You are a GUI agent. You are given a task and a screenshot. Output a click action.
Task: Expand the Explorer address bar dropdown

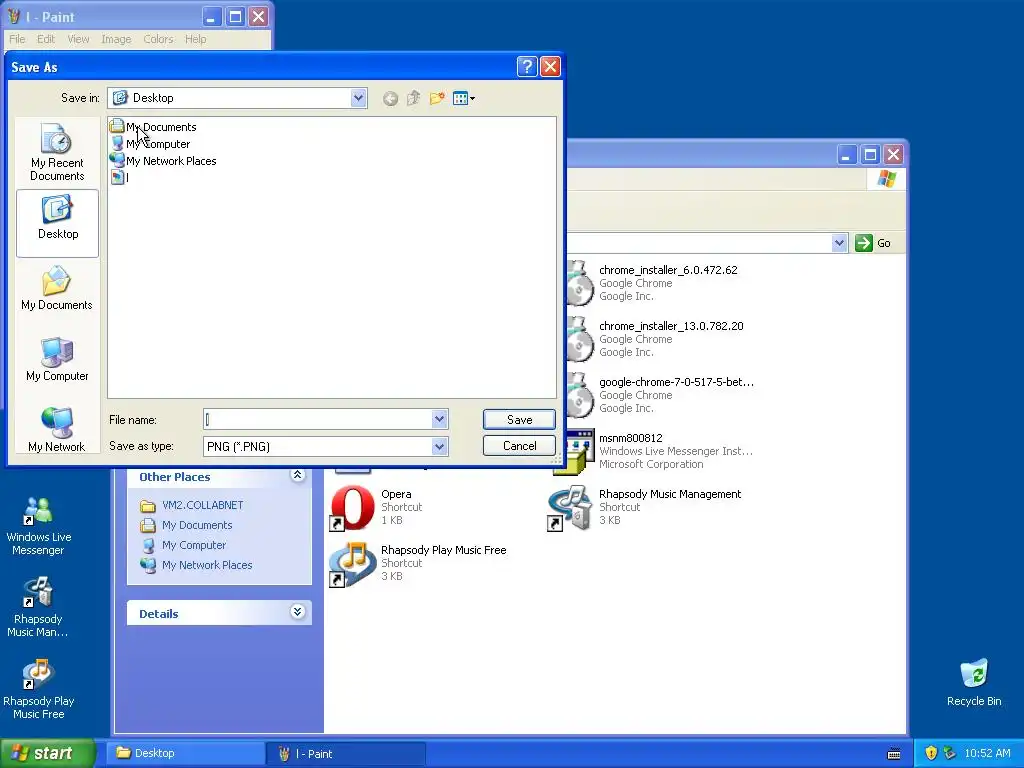pyautogui.click(x=839, y=243)
